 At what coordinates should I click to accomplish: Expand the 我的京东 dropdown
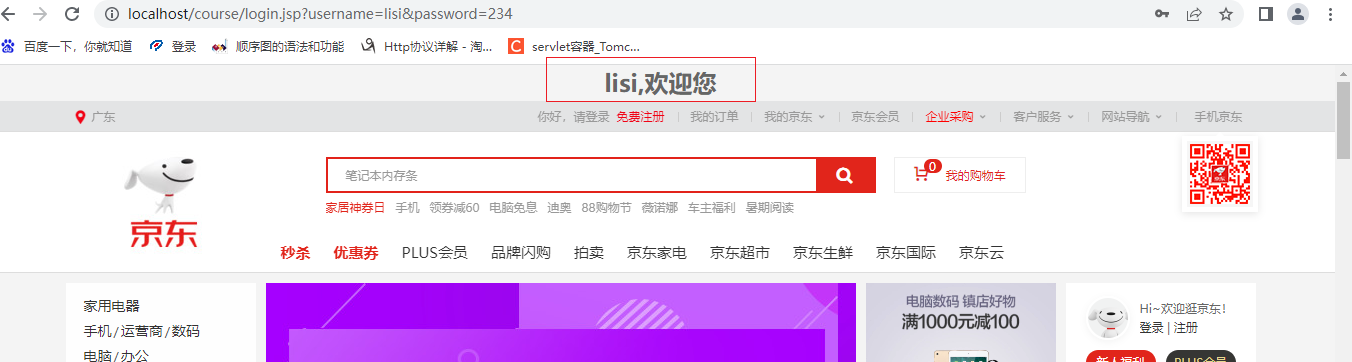point(794,117)
